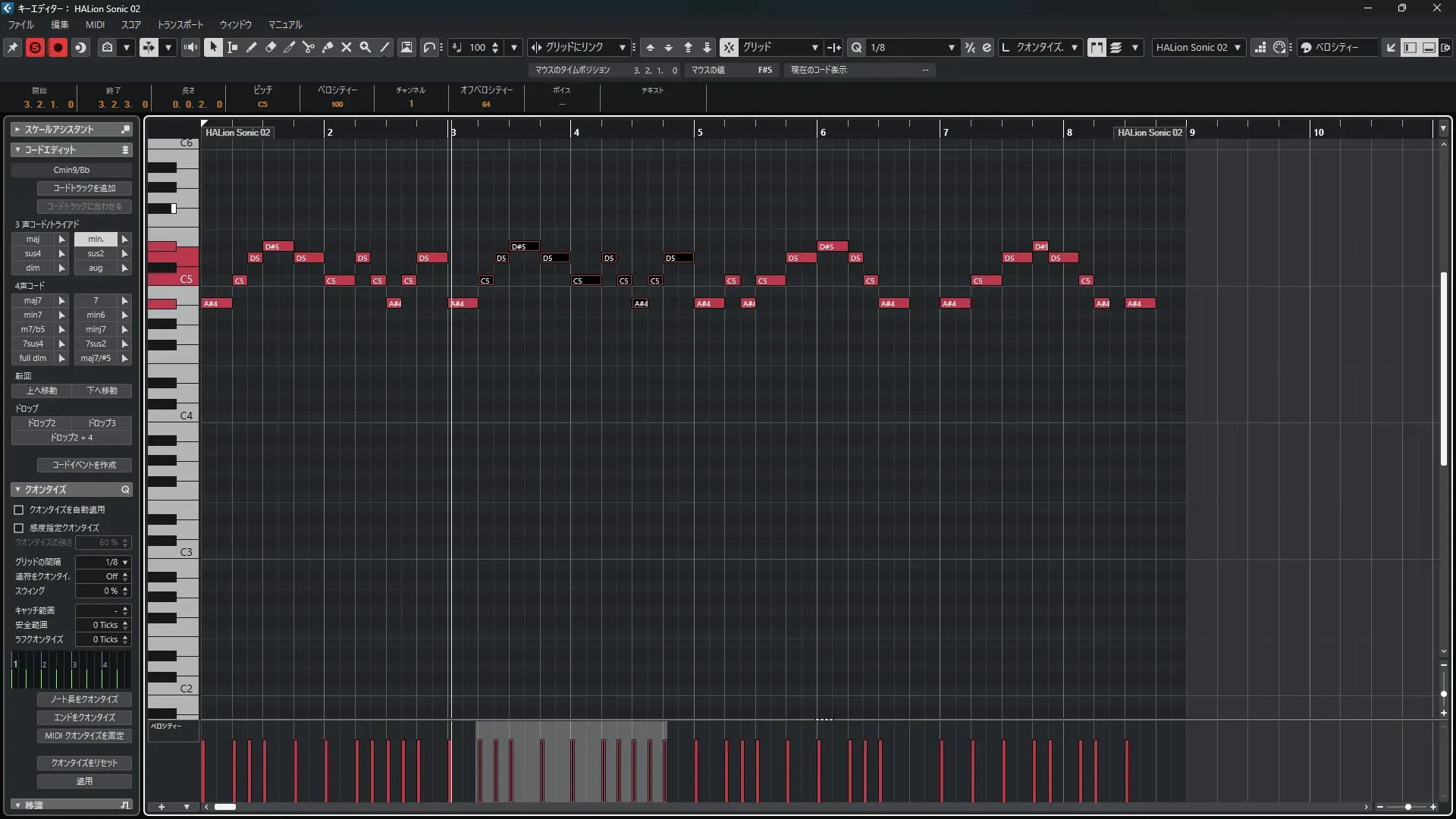Toggle the Snap on/off button
Image resolution: width=1456 pixels, height=819 pixels.
(728, 47)
